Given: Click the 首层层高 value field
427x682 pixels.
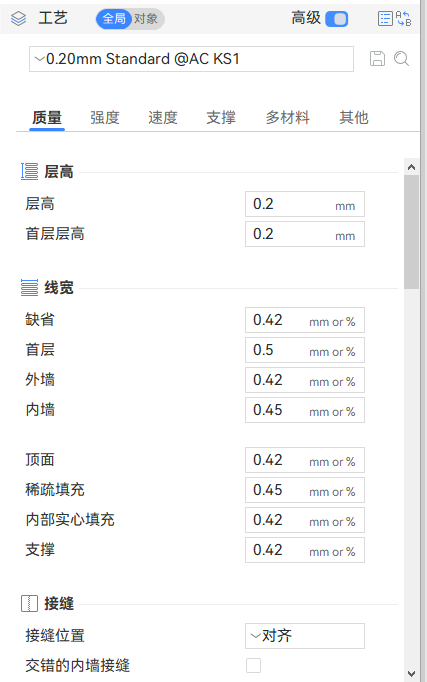Looking at the screenshot, I should coord(305,234).
